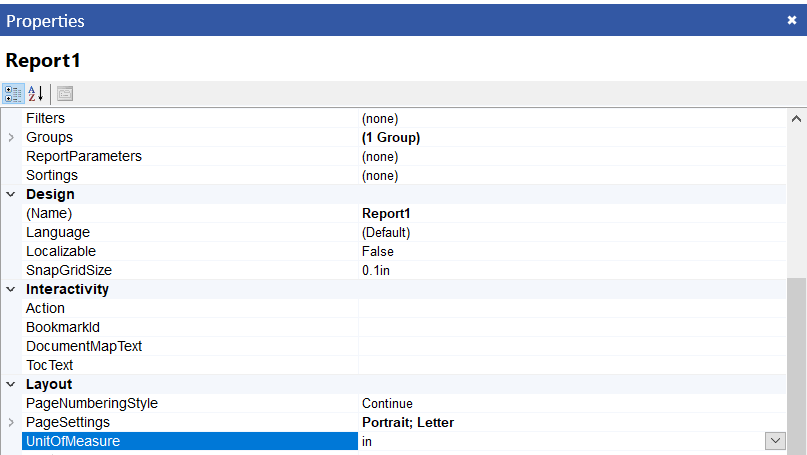The image size is (807, 455).
Task: Click the Continue value
Action: coord(387,404)
